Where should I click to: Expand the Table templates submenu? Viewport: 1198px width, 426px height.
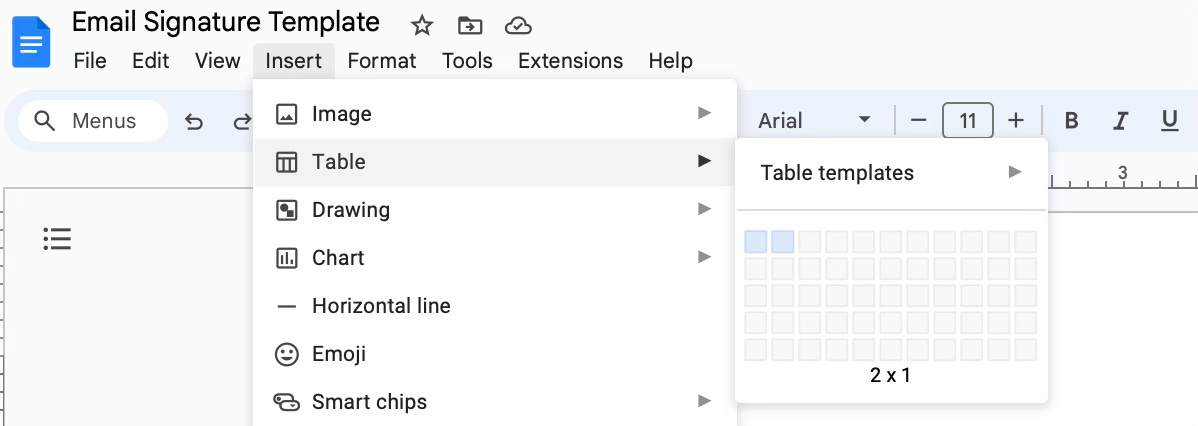coord(891,173)
